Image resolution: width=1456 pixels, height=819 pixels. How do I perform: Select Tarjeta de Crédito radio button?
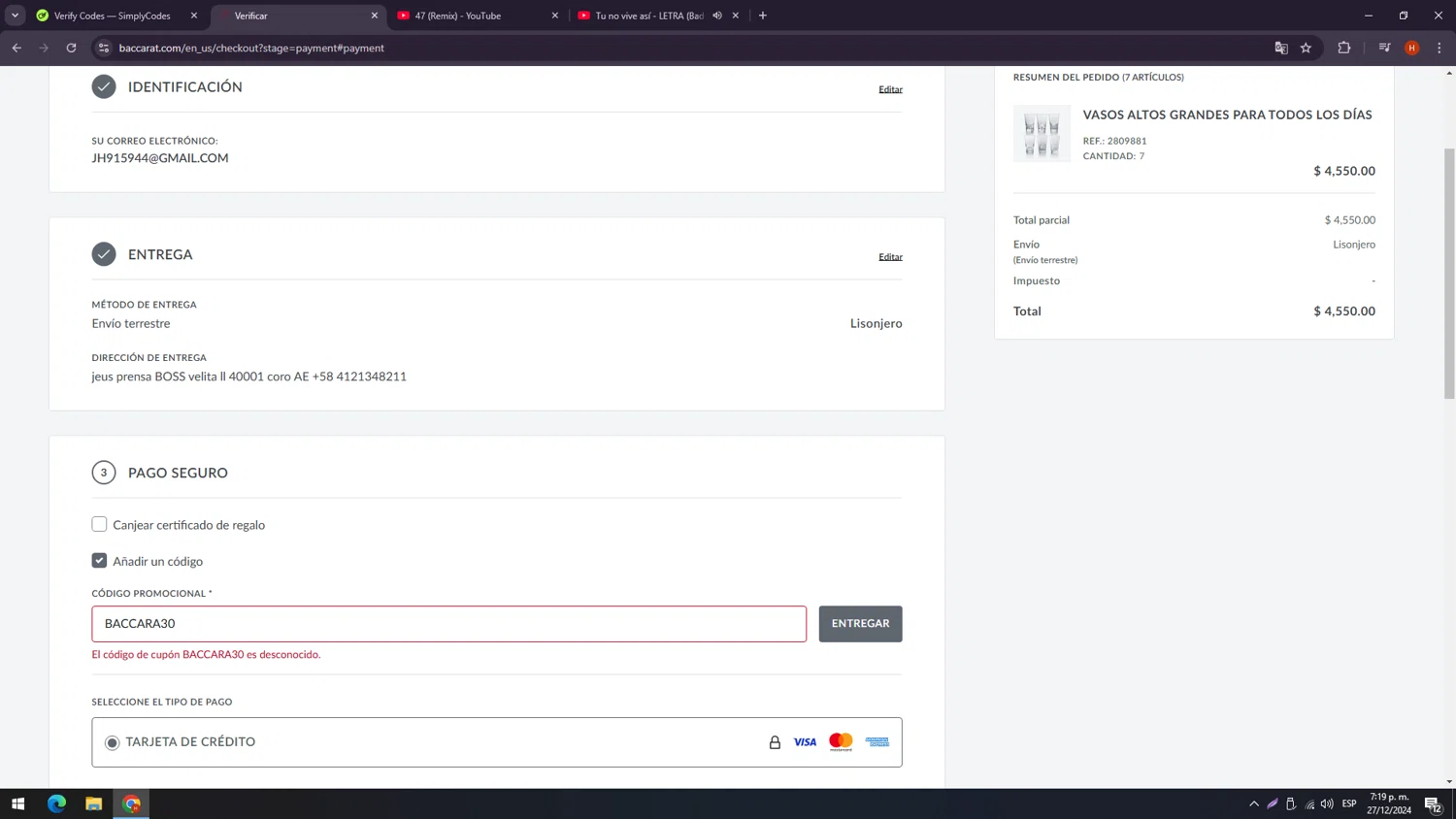(x=113, y=742)
